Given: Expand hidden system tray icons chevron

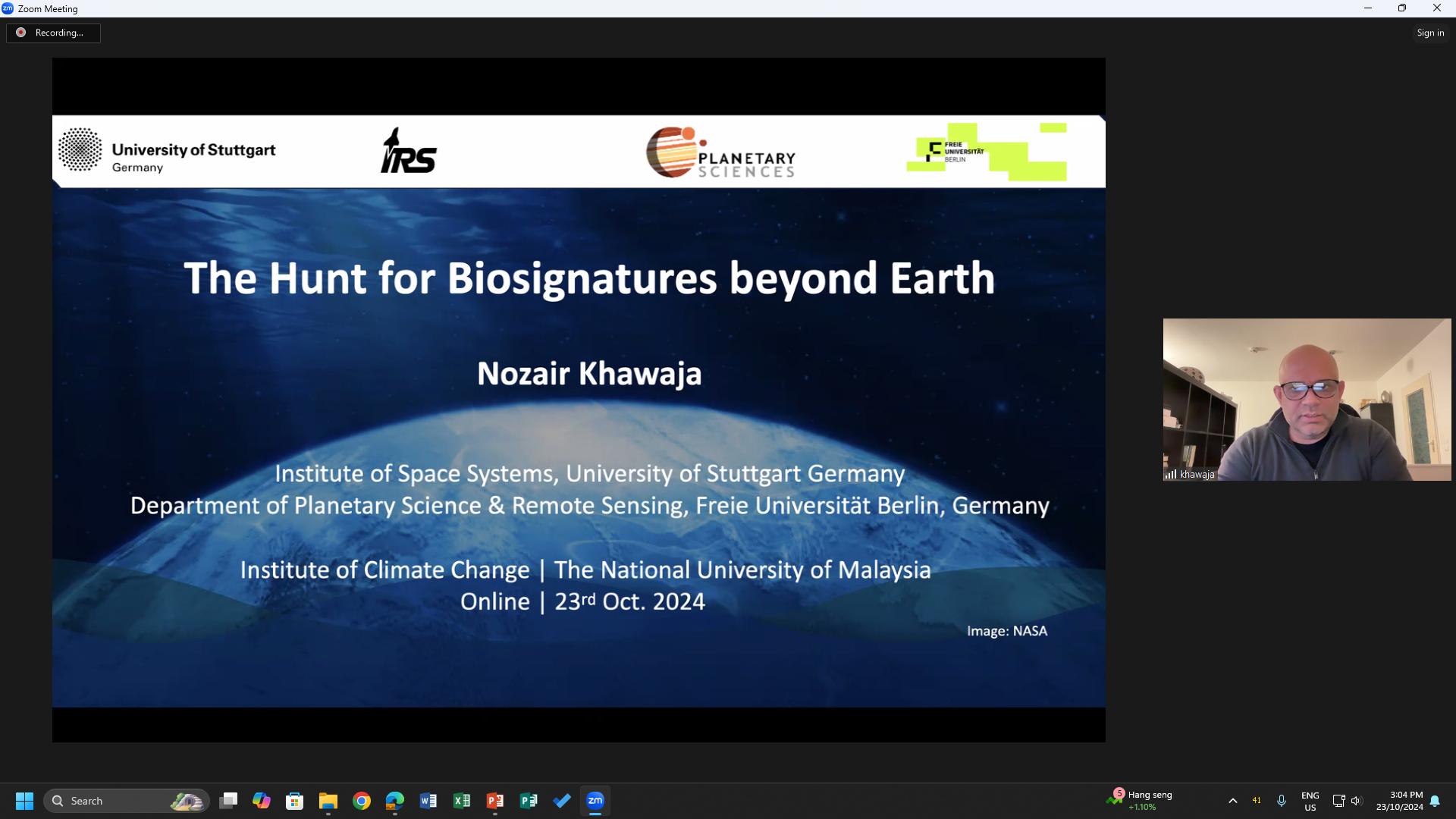Looking at the screenshot, I should pos(1232,801).
